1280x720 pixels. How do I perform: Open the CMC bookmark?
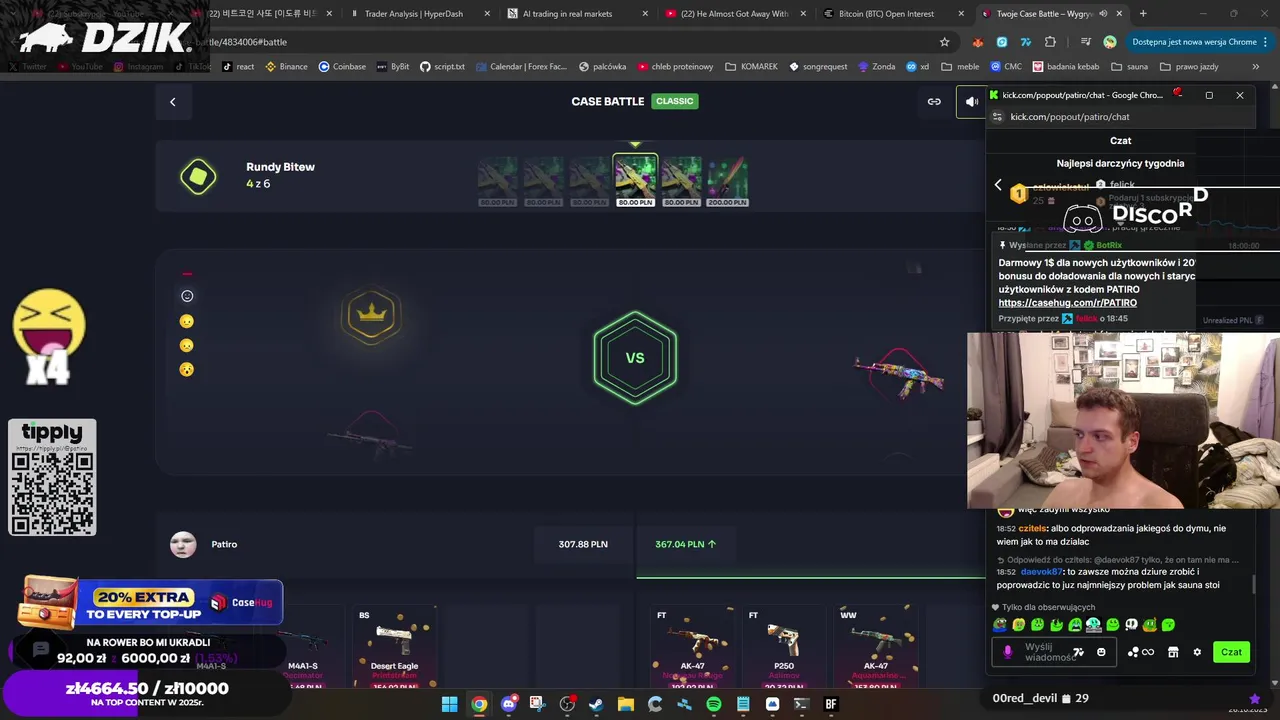[1007, 66]
